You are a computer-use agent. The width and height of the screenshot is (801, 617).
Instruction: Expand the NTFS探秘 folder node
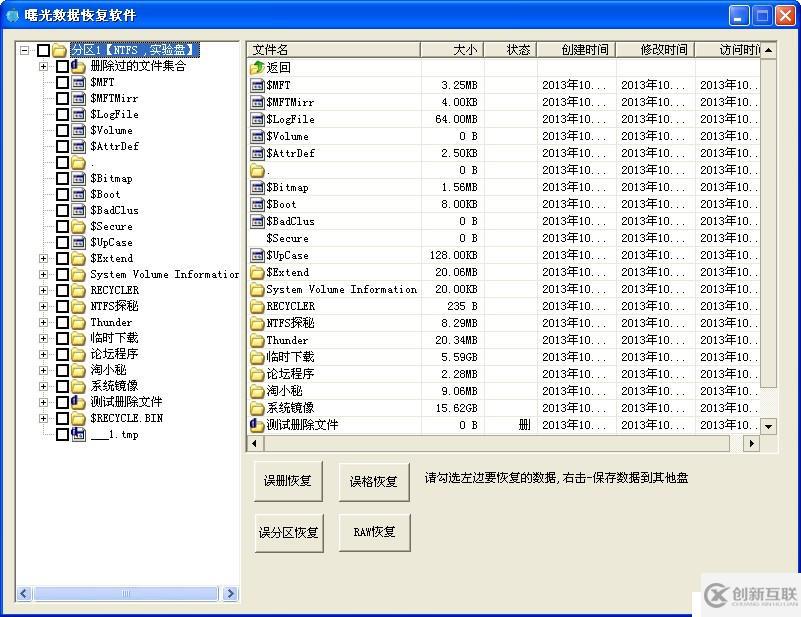tap(43, 306)
